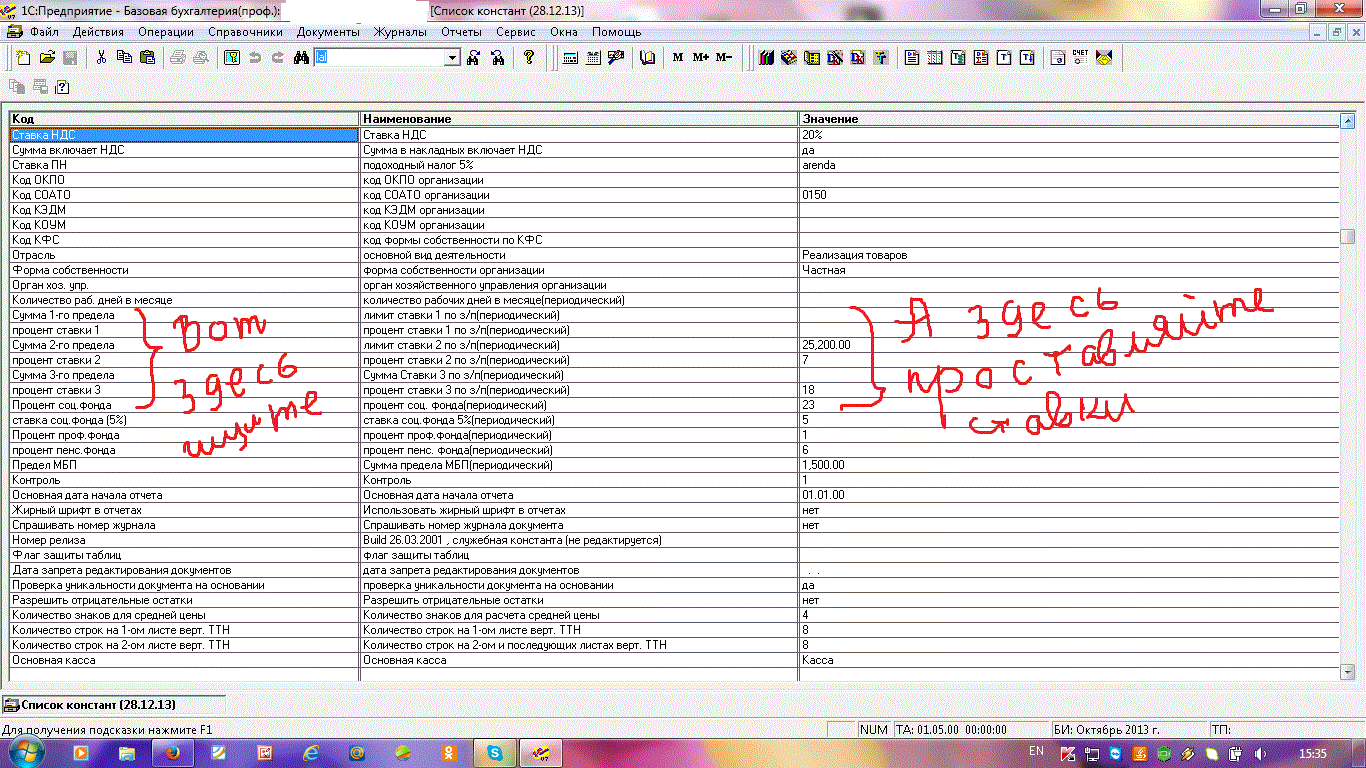This screenshot has height=768, width=1366.
Task: Click the Open folder toolbar icon
Action: click(47, 57)
